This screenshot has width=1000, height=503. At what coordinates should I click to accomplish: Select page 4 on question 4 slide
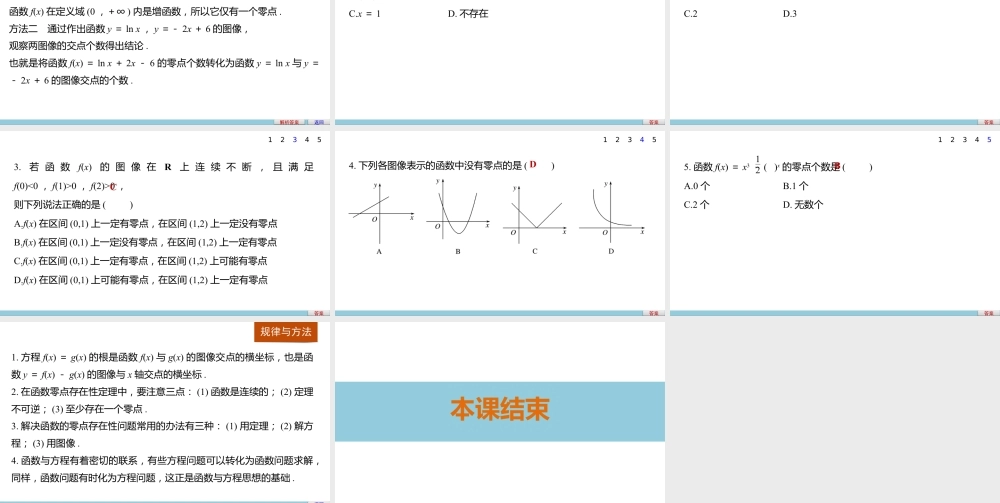[x=642, y=140]
